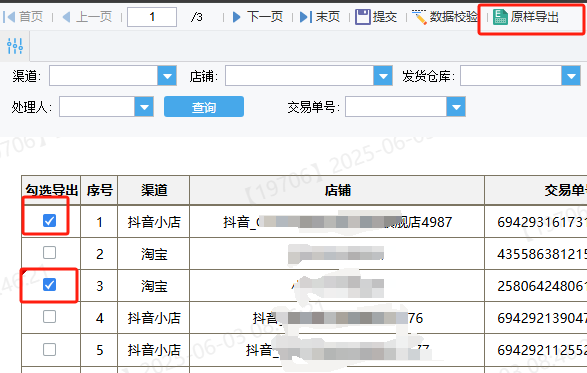Click the 店铺 table column header
This screenshot has width=587, height=373.
point(337,190)
